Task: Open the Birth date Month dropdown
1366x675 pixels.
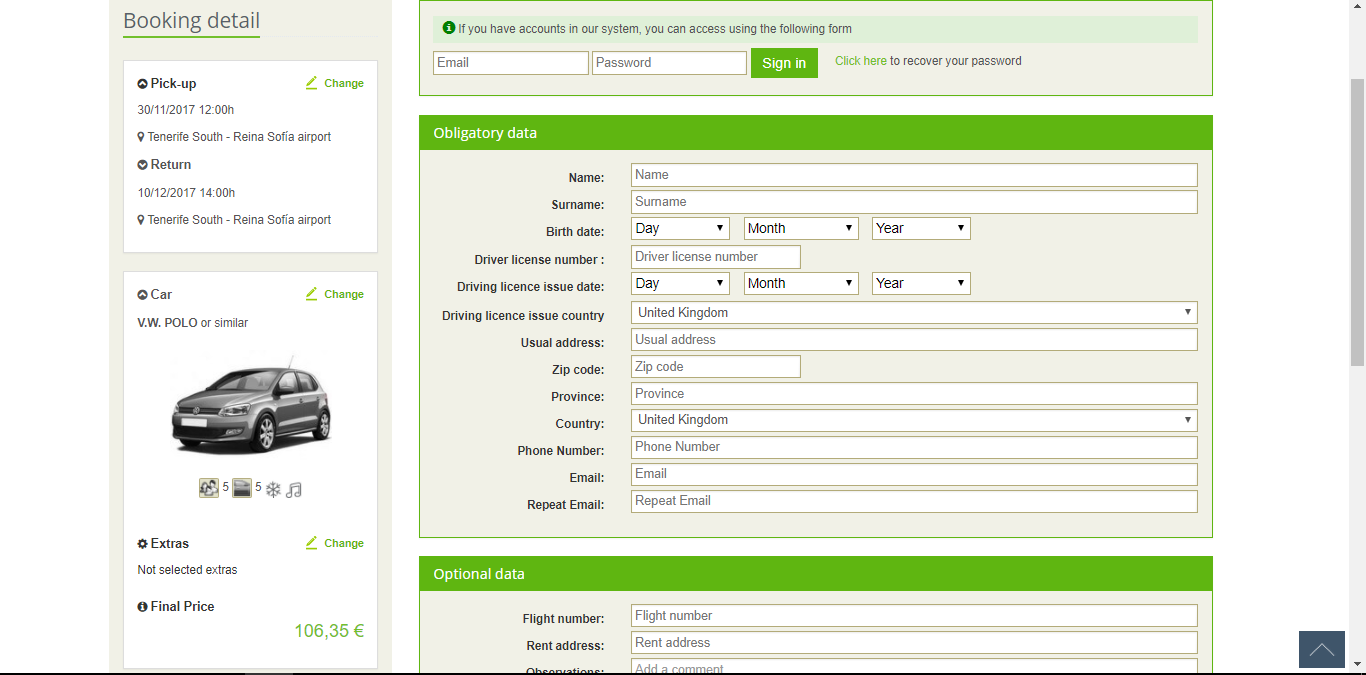Action: click(801, 228)
